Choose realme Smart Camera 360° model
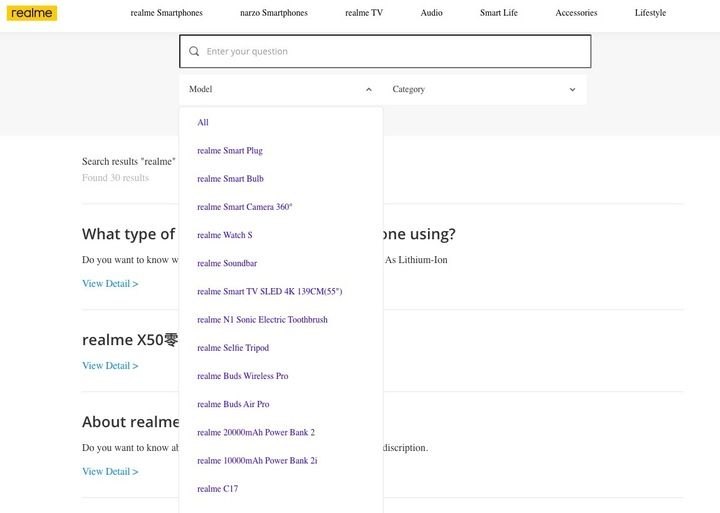The height and width of the screenshot is (513, 720). pyautogui.click(x=244, y=207)
